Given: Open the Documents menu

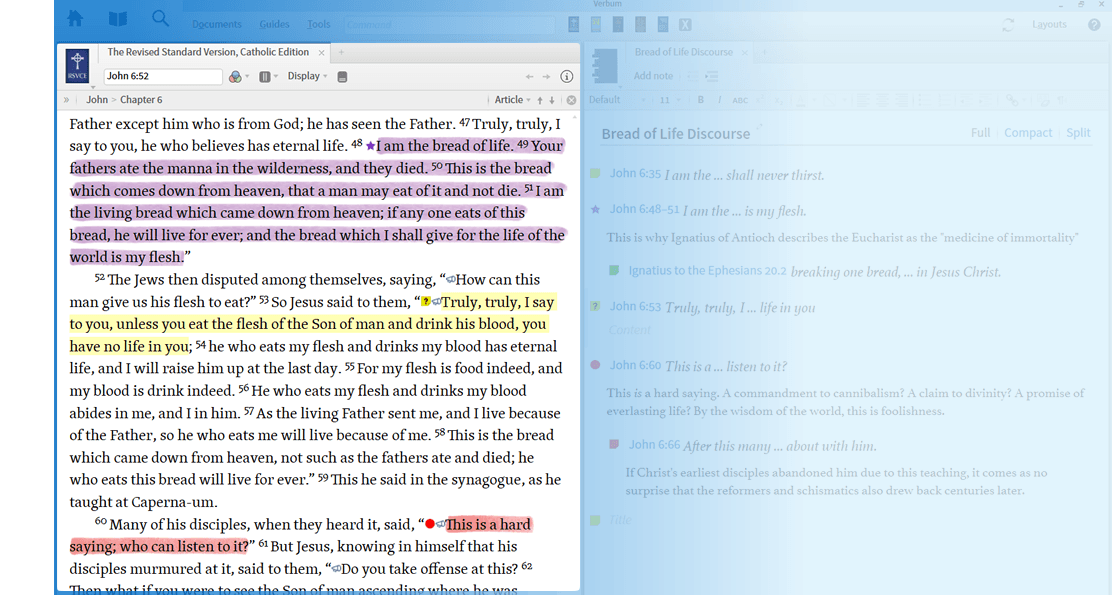Looking at the screenshot, I should pos(216,24).
